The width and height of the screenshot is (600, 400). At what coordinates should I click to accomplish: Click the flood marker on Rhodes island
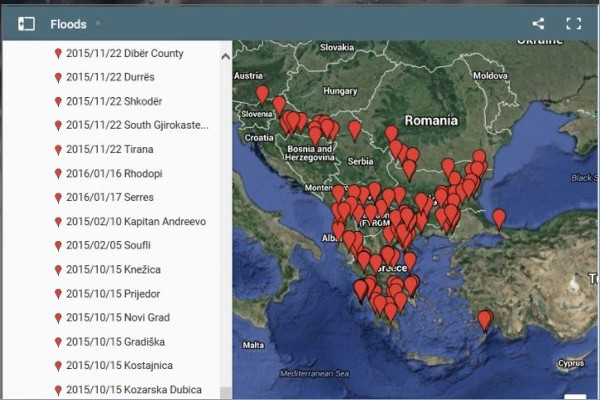pos(485,320)
